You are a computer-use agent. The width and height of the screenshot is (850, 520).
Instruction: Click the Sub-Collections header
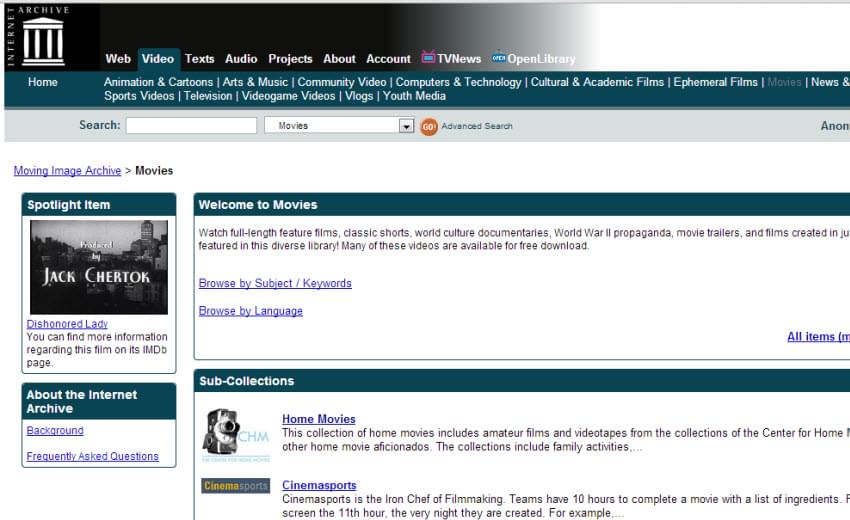tap(247, 381)
